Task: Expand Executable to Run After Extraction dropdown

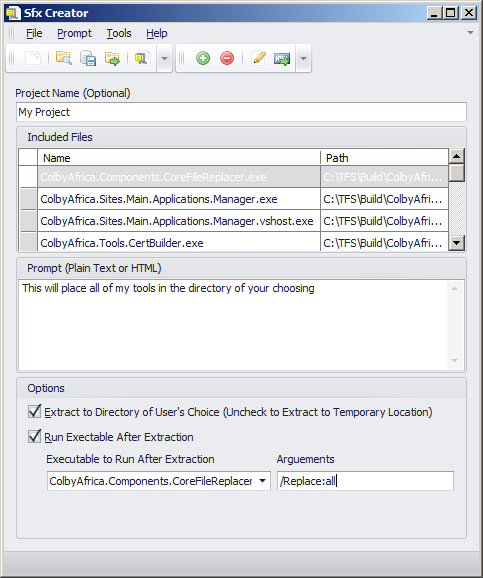Action: coord(262,481)
